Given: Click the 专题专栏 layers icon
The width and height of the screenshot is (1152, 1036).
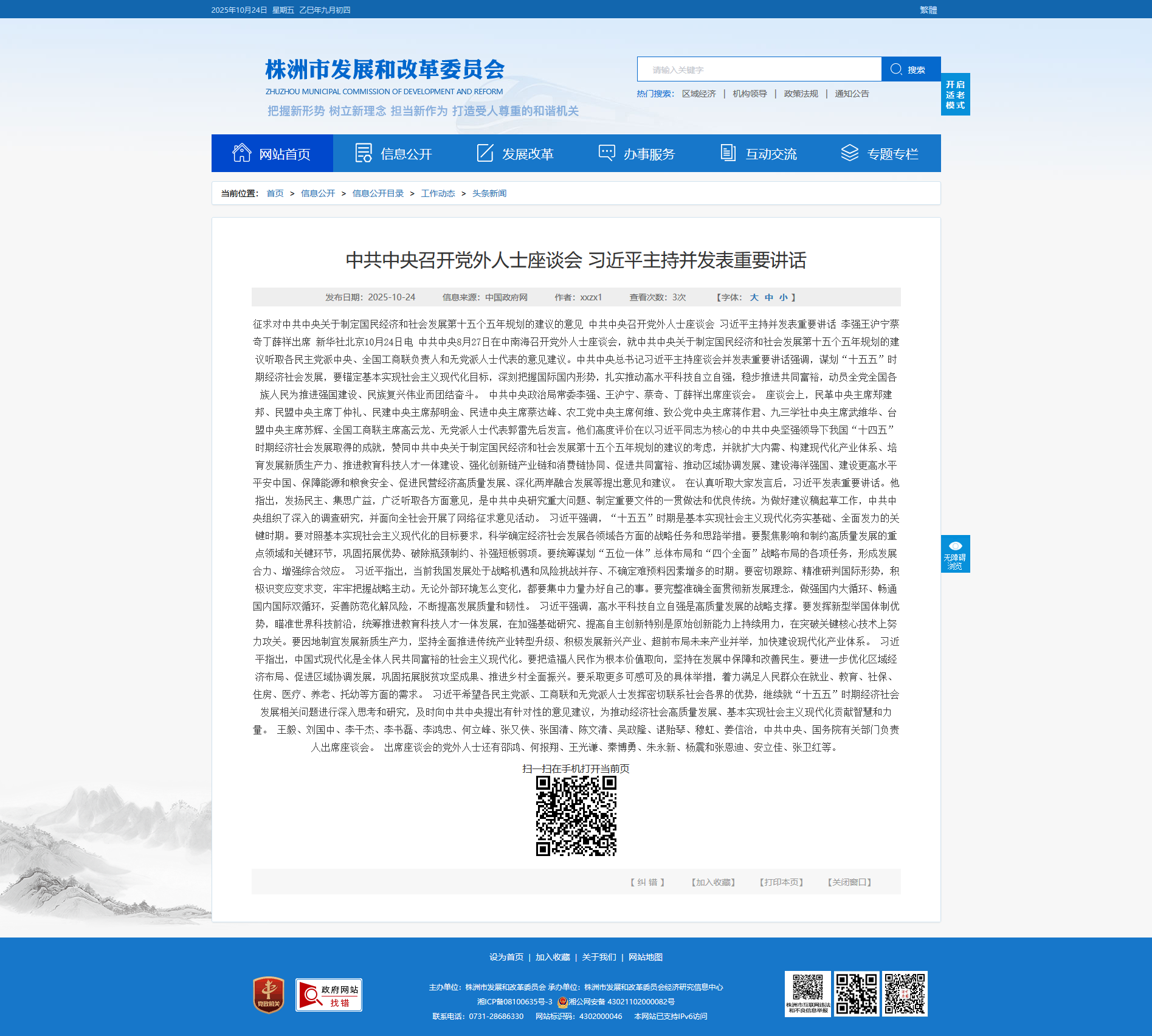Looking at the screenshot, I should 849,153.
